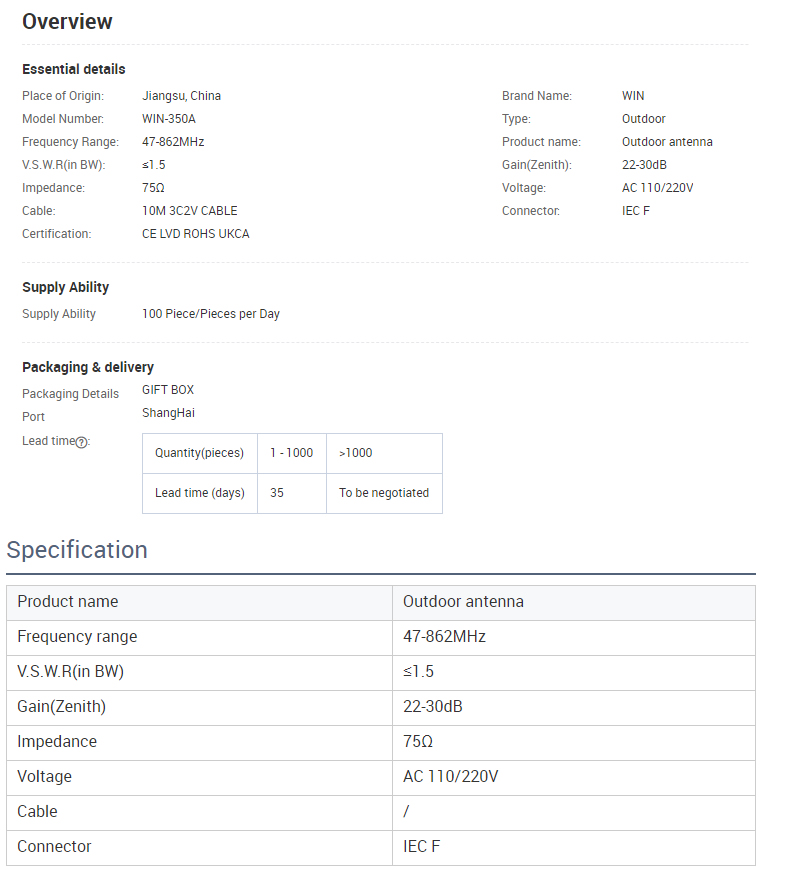Click the ShangHai port value
Image resolution: width=800 pixels, height=870 pixels.
coord(168,413)
